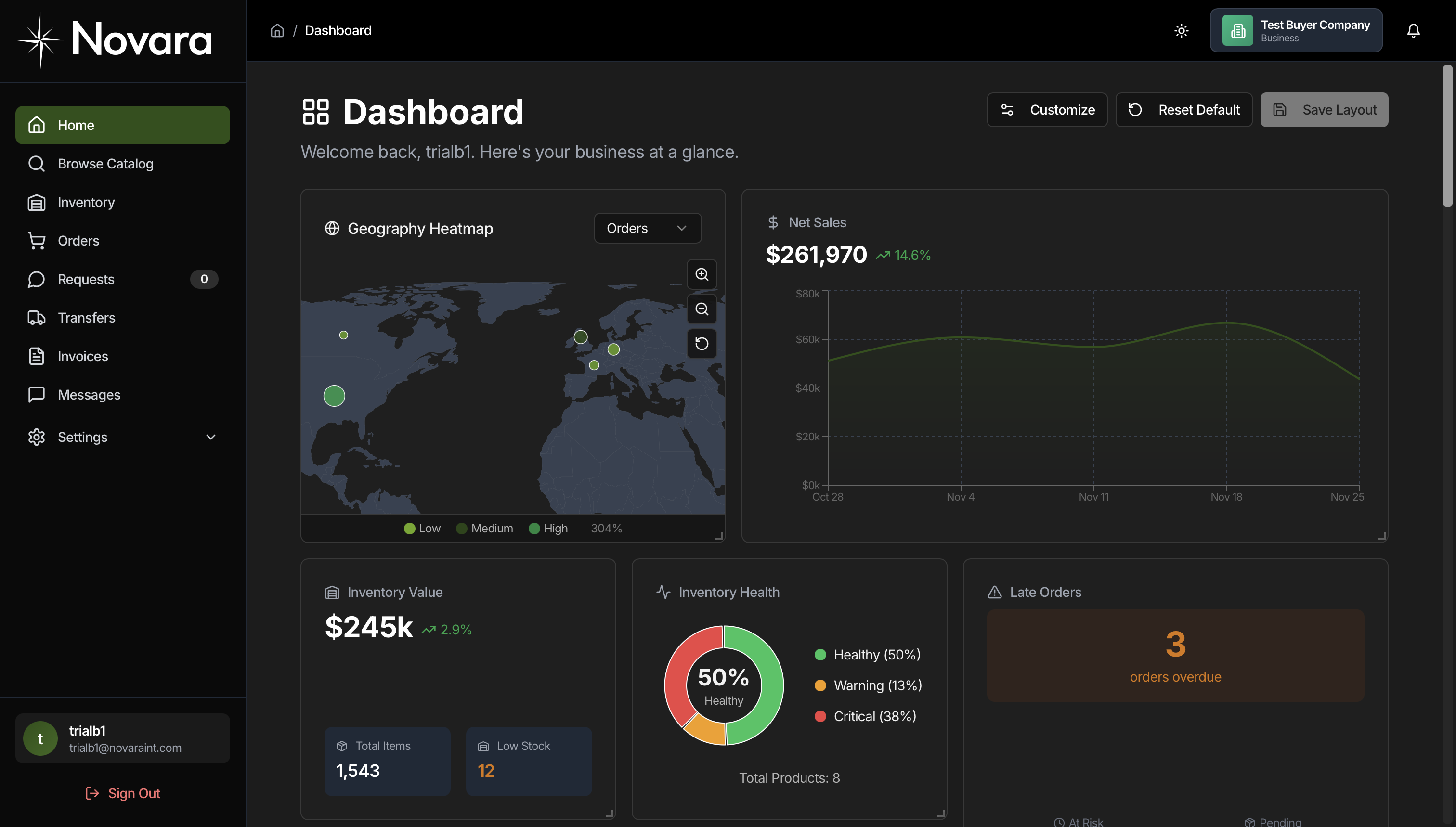Open the notifications bell
The image size is (1456, 827).
1414,30
